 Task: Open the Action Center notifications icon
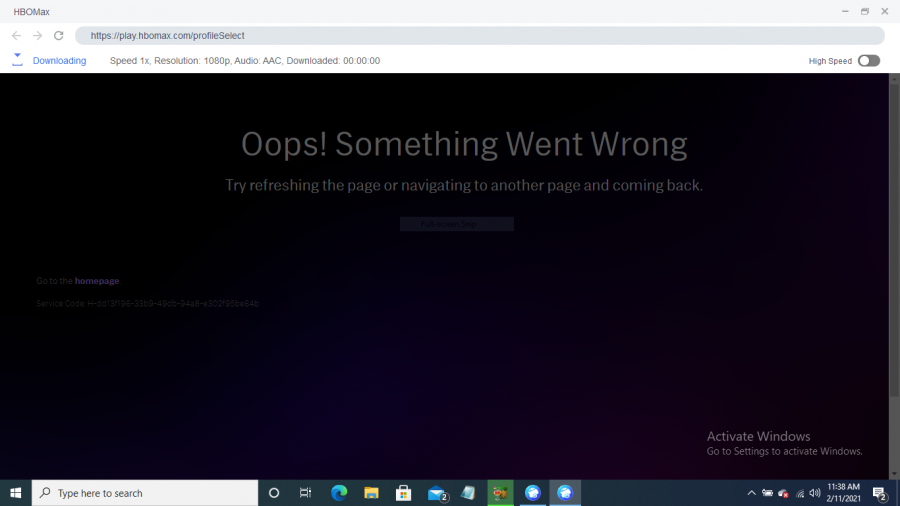pos(880,493)
